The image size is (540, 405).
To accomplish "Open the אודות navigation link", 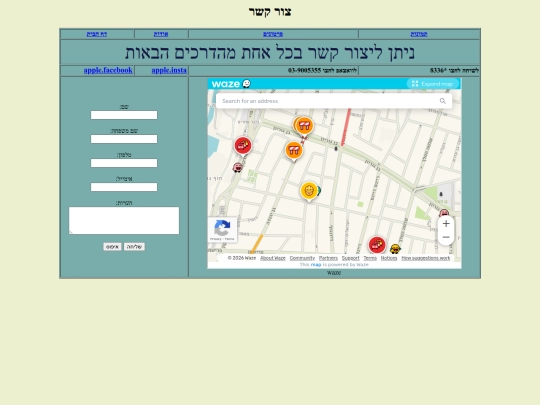I will pos(161,34).
